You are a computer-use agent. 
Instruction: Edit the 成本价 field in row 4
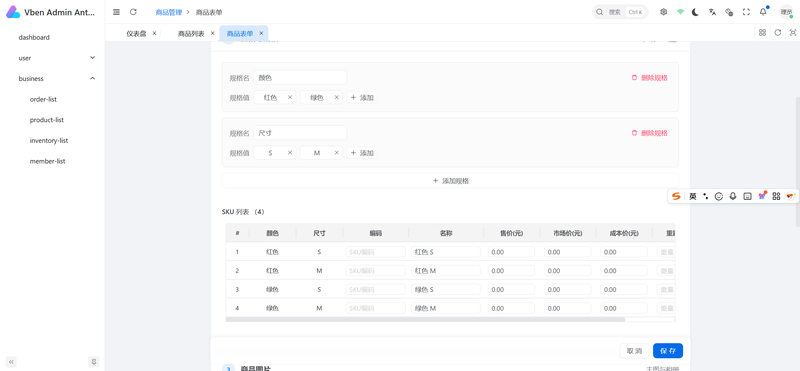[623, 308]
